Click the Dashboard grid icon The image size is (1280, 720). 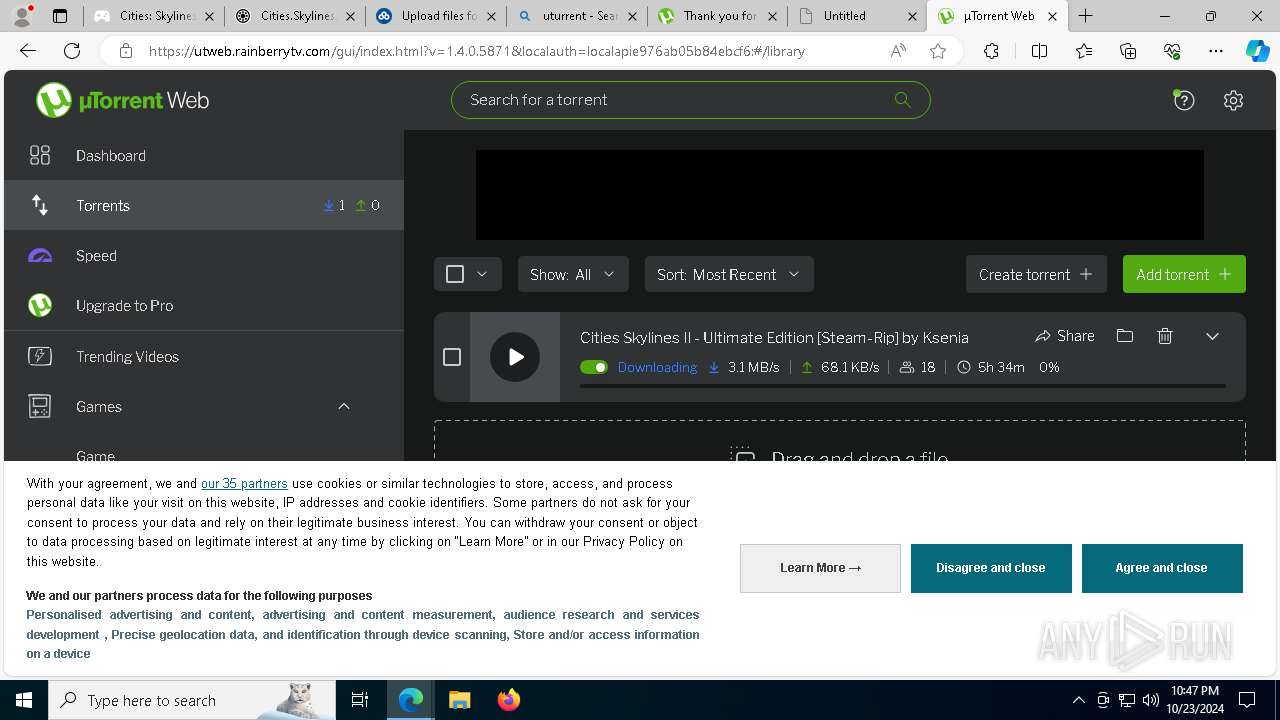[x=40, y=155]
